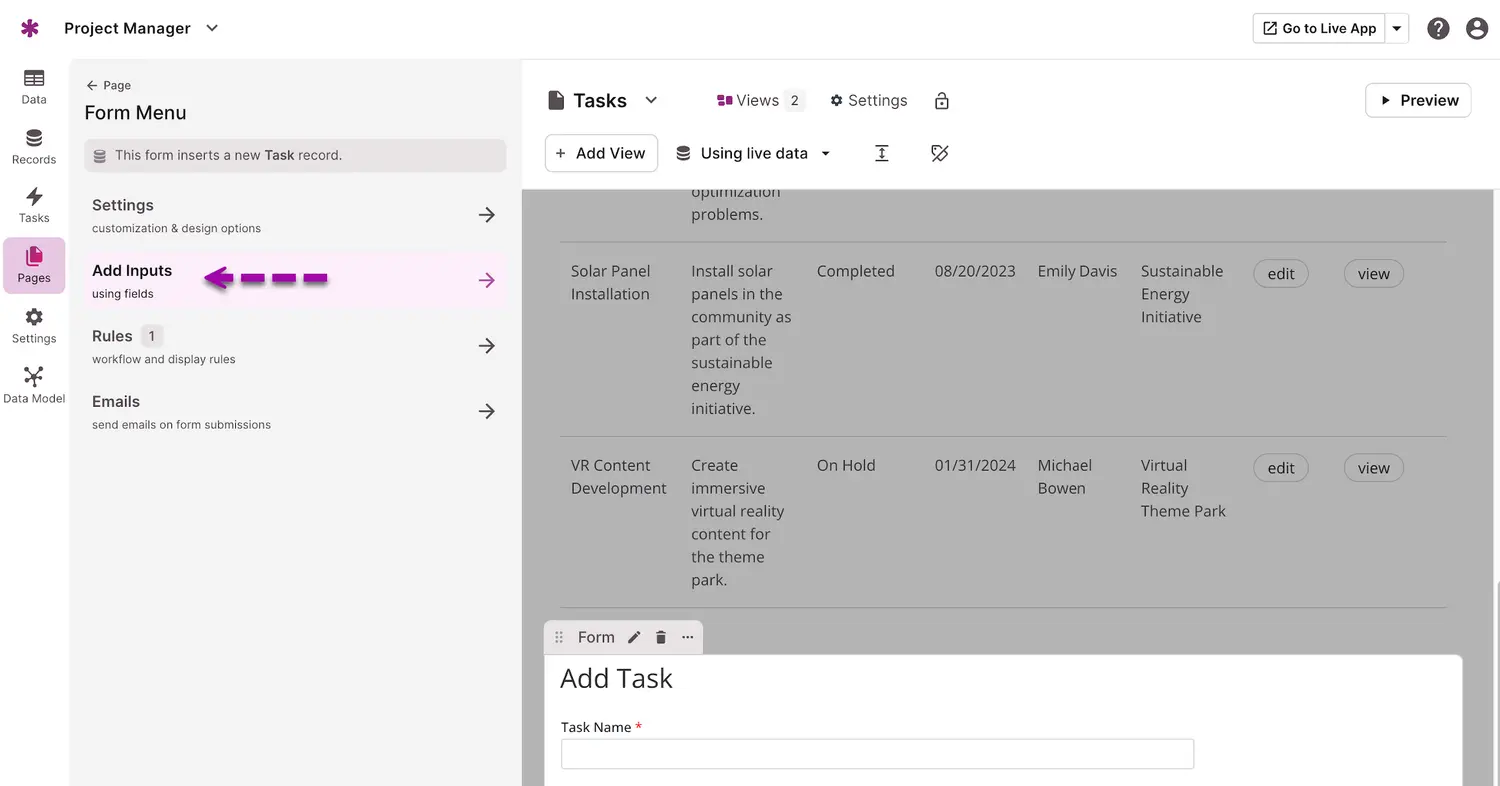Expand the Tasks page dropdown
This screenshot has width=1500, height=786.
[651, 100]
